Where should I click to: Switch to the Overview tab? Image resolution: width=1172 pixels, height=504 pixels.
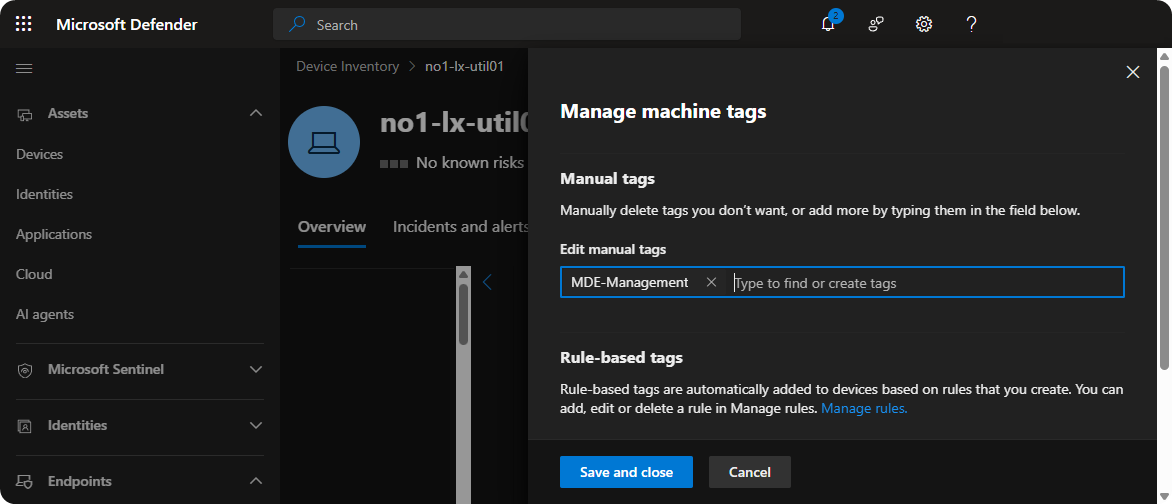332,227
